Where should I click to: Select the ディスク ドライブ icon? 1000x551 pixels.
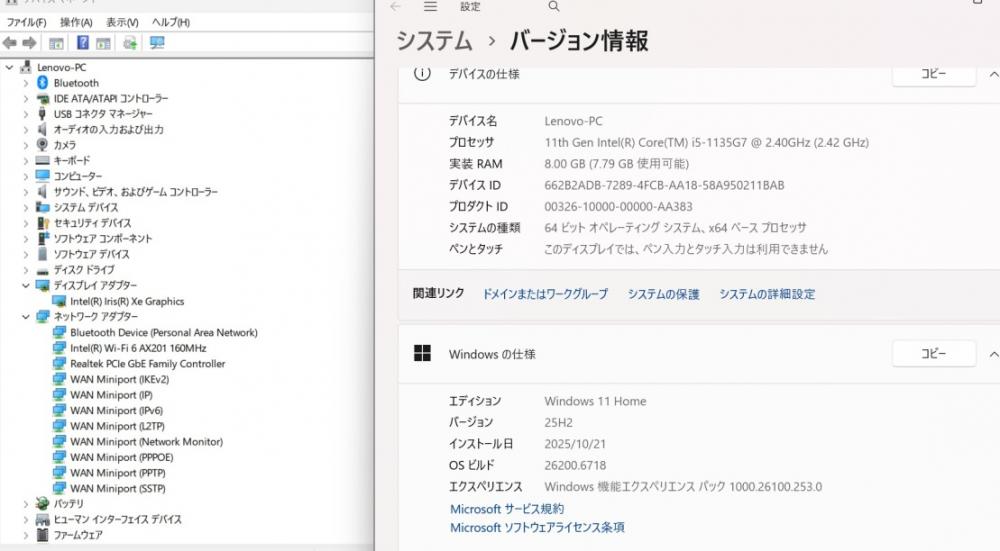click(x=43, y=270)
